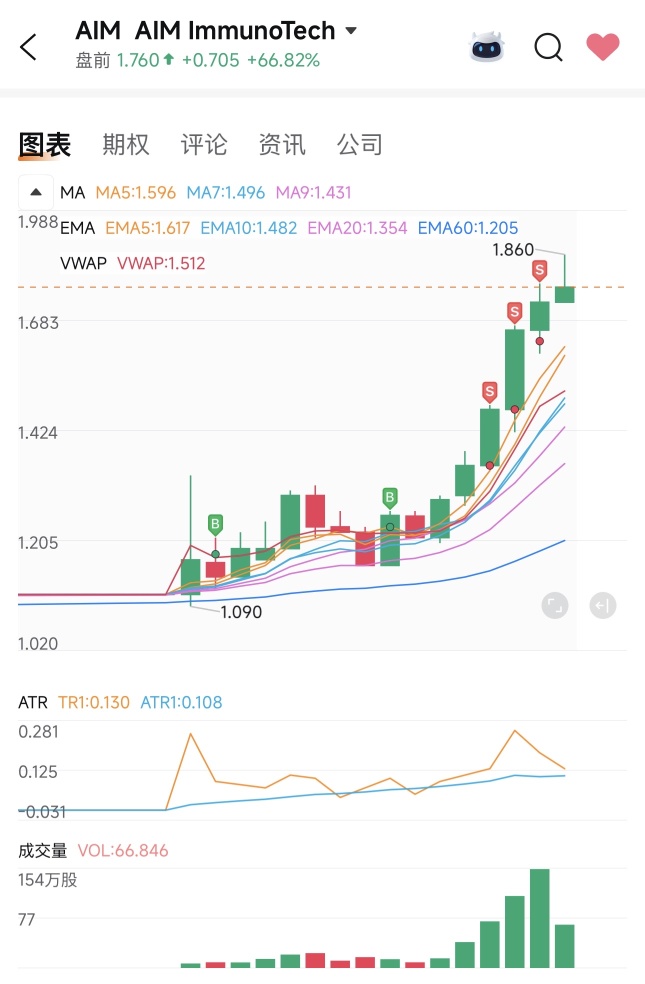Toggle the pink heart favorite icon

(602, 47)
